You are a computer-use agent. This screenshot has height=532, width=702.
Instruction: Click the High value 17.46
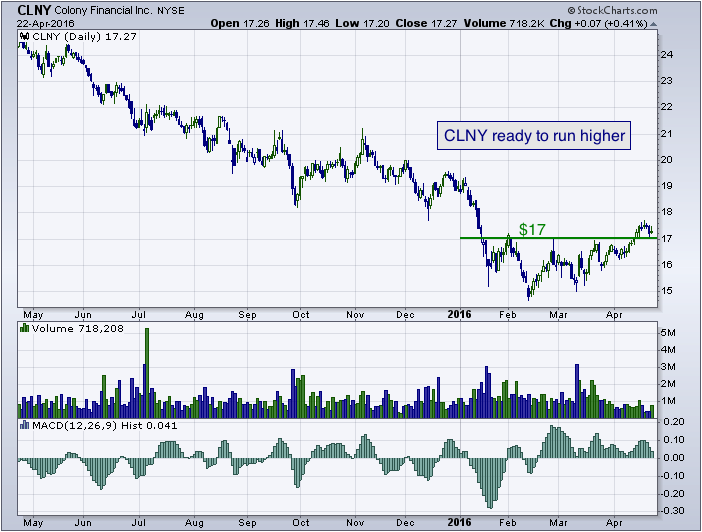coord(316,23)
